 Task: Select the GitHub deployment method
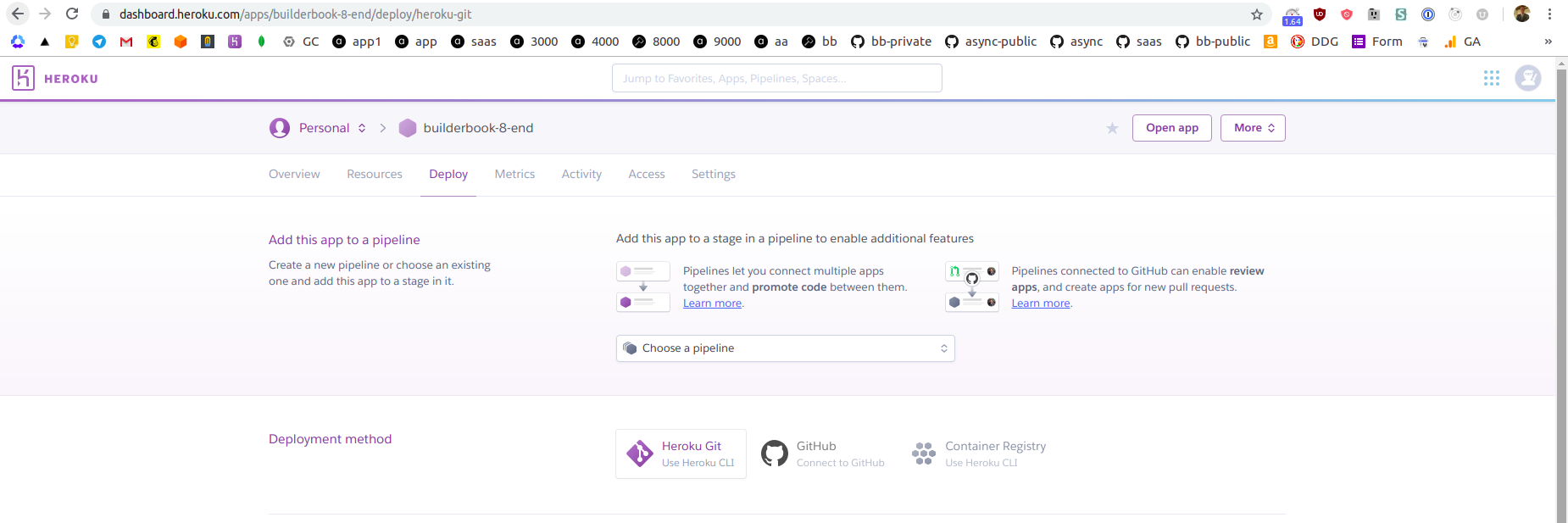pyautogui.click(x=823, y=453)
